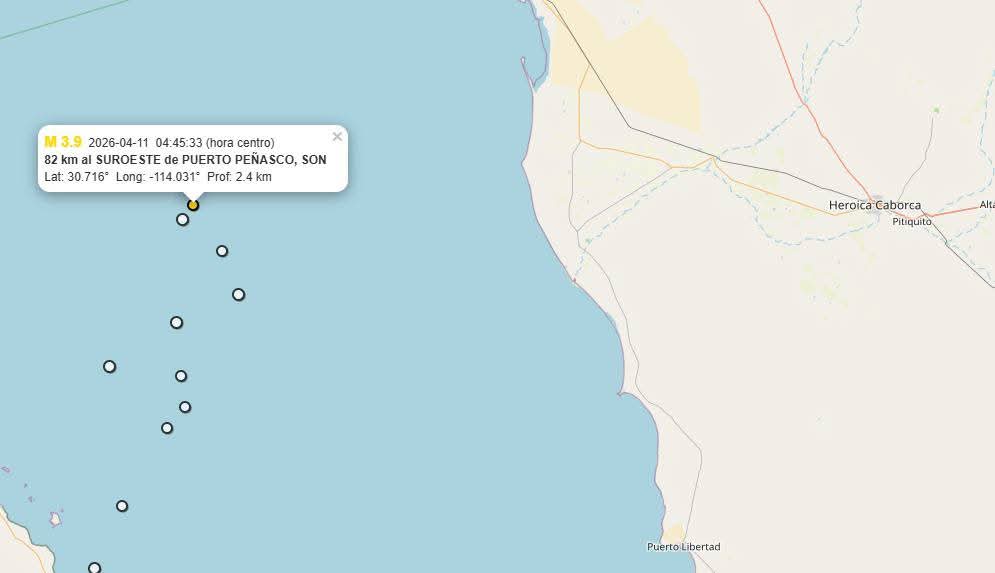The image size is (995, 573).
Task: Select middle marker of three stacked markers
Action: click(185, 407)
